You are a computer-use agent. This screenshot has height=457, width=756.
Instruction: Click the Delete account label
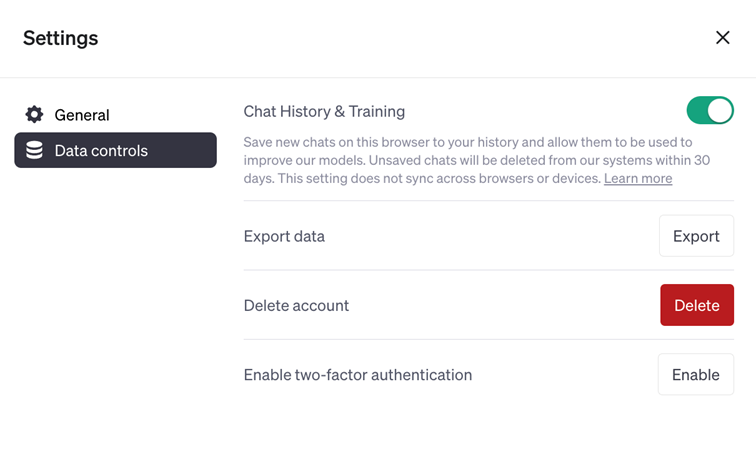pos(296,305)
